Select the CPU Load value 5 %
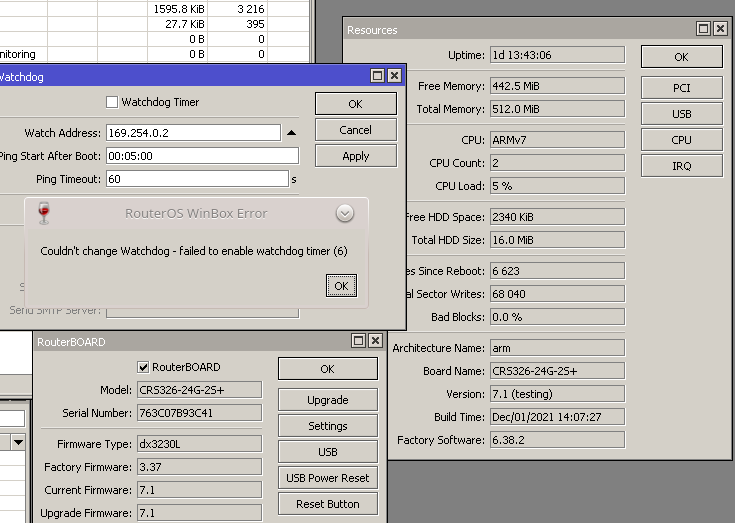The width and height of the screenshot is (735, 523). click(557, 186)
